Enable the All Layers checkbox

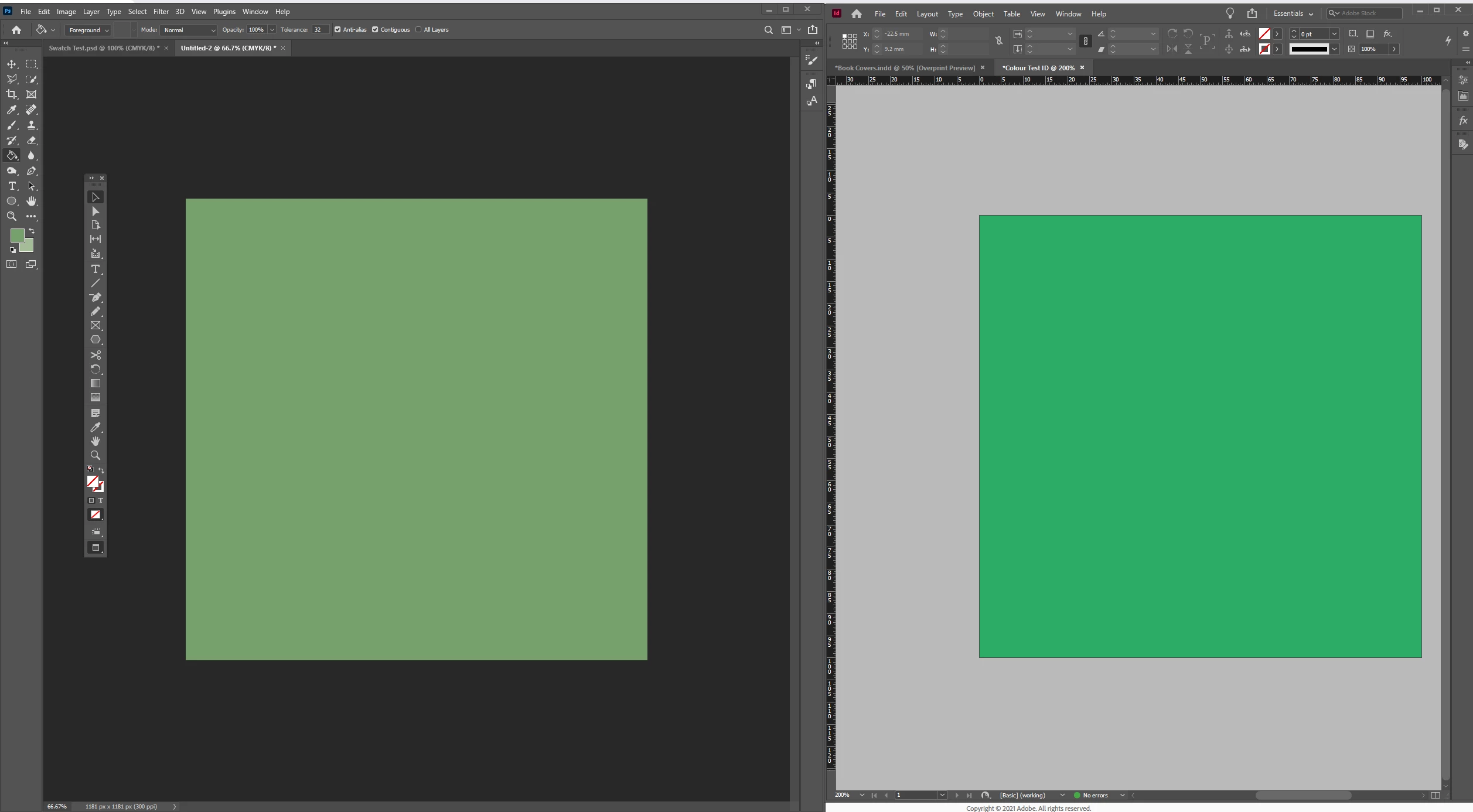click(x=418, y=30)
